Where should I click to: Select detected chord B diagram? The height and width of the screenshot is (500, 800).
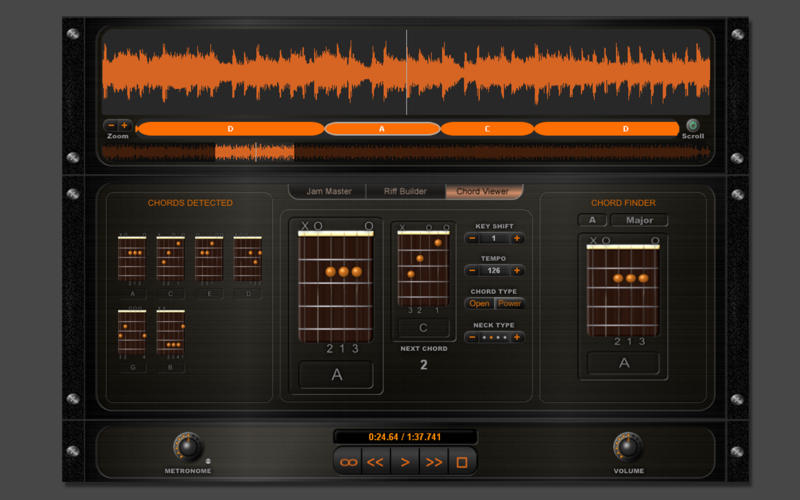170,332
